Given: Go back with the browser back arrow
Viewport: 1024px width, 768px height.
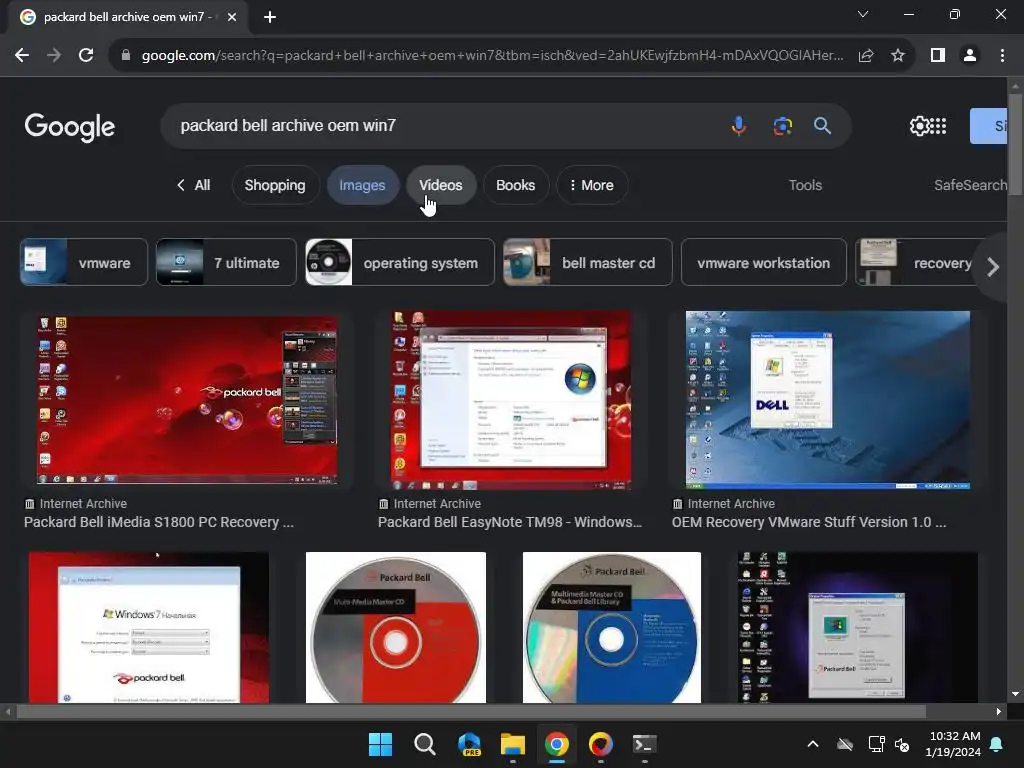Looking at the screenshot, I should 22,56.
